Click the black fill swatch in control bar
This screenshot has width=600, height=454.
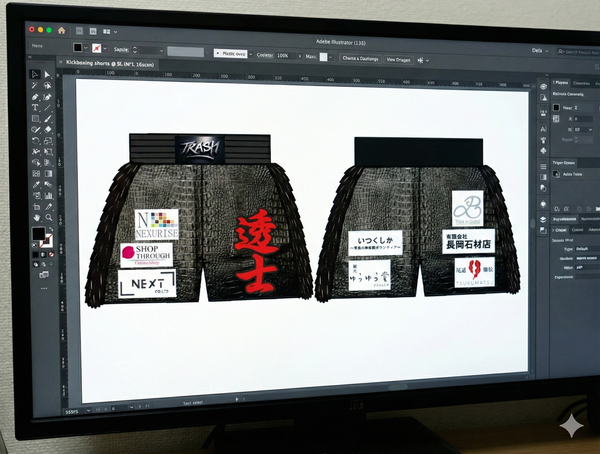click(78, 47)
